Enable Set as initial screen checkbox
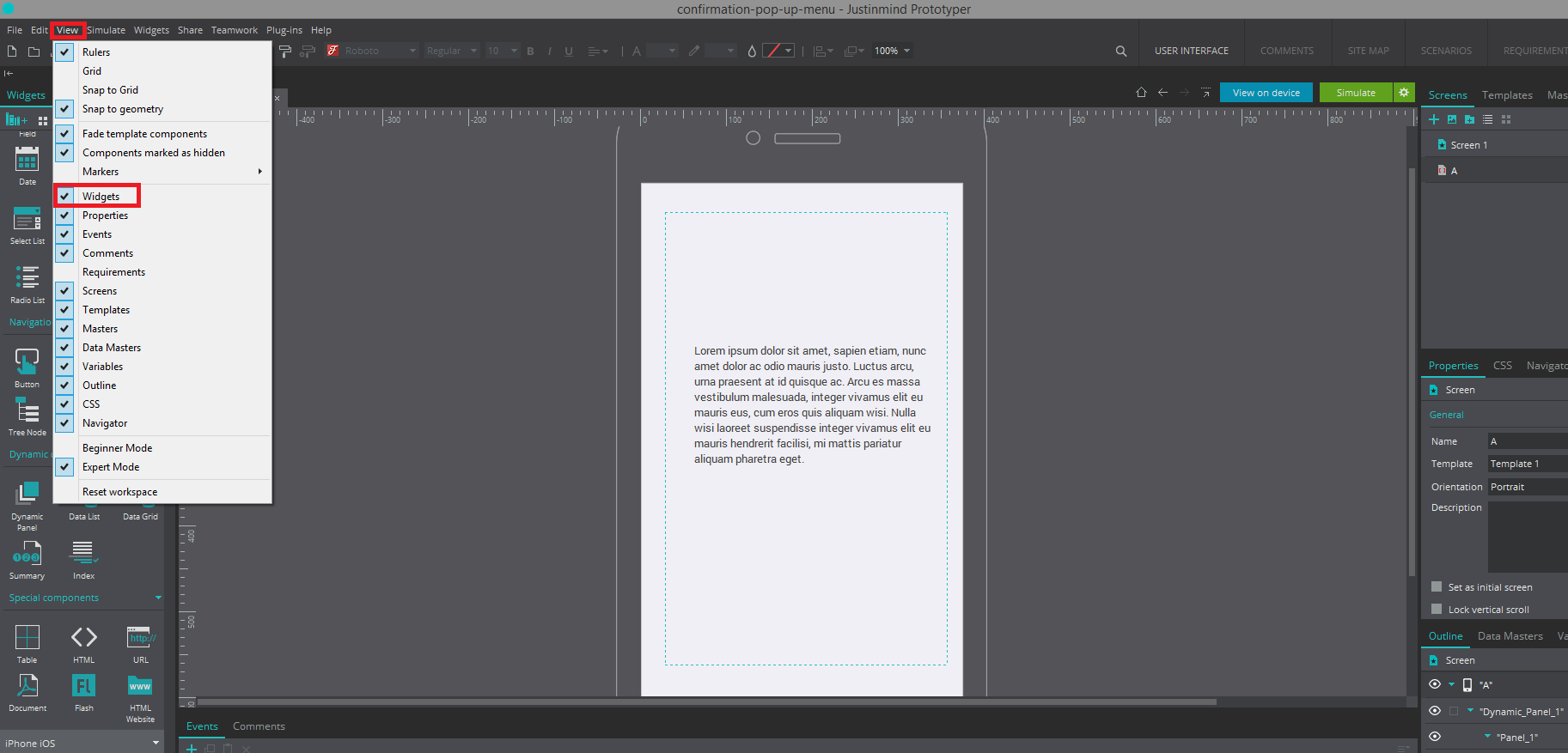The width and height of the screenshot is (1568, 753). 1437,587
